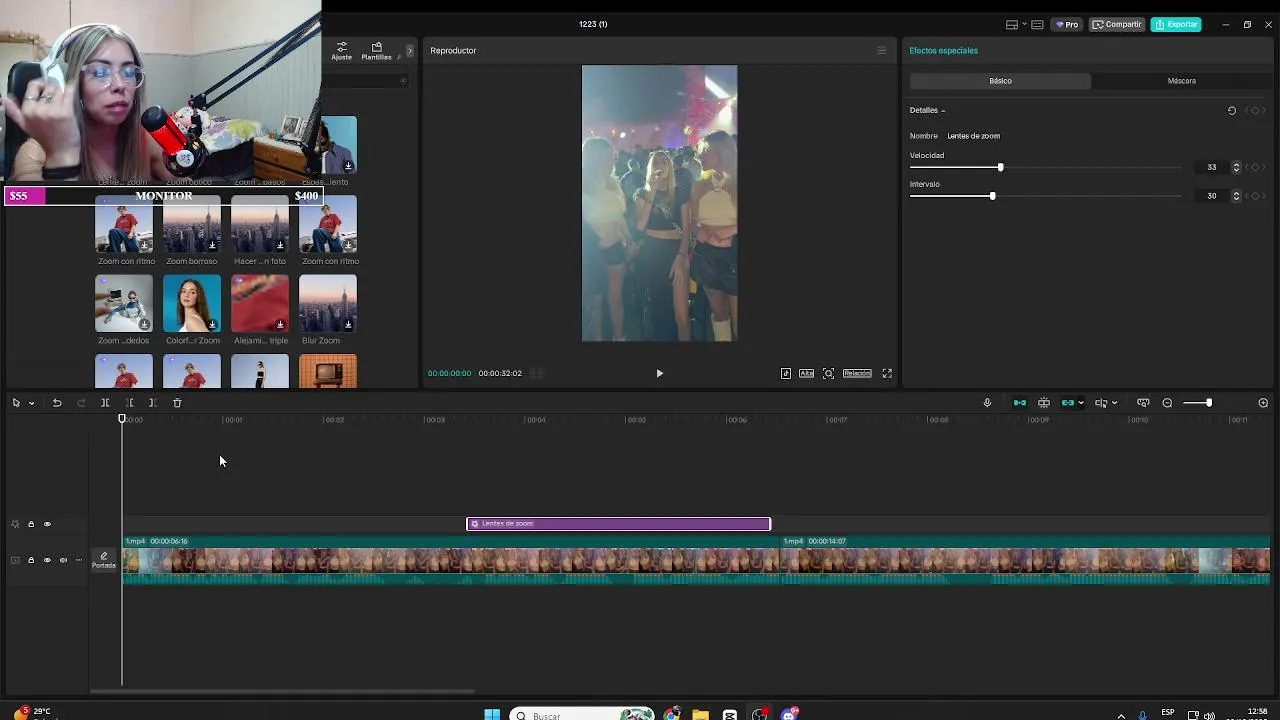
Task: Click the undo arrow in timeline toolbar
Action: (57, 403)
